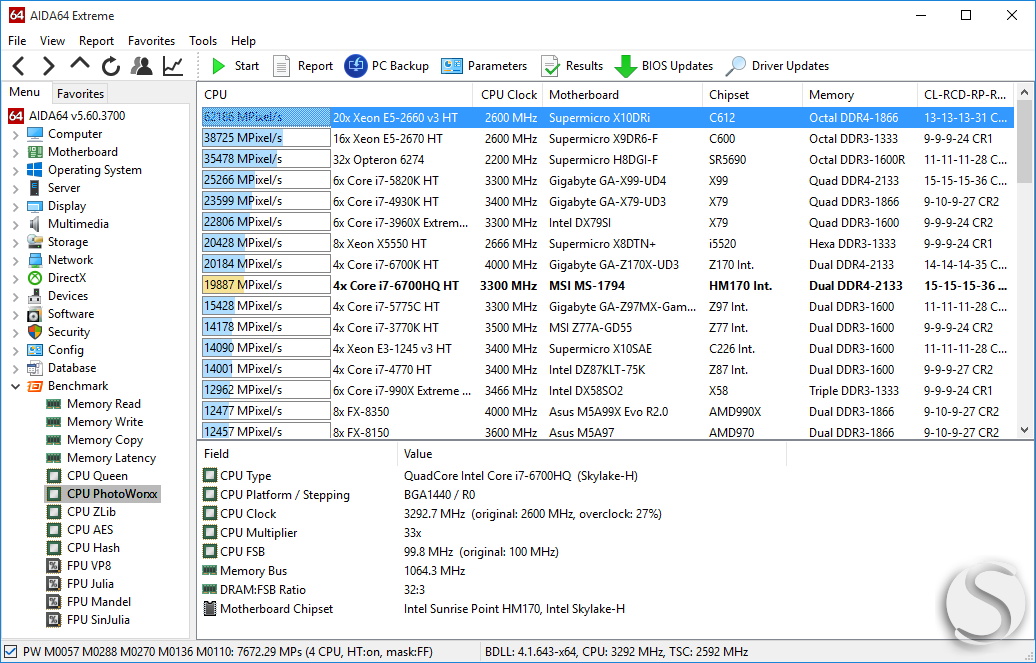Sort by the Chipset column header
This screenshot has height=663, width=1036.
[x=753, y=95]
